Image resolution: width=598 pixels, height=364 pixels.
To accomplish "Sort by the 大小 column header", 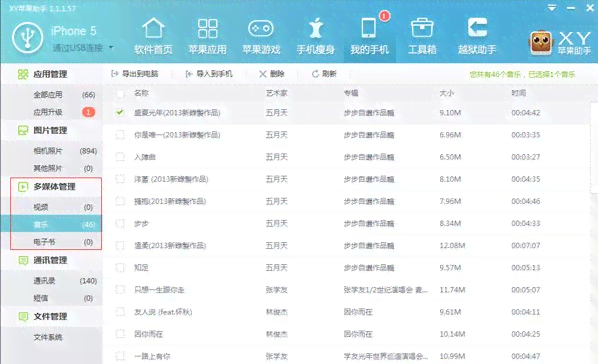I will point(447,93).
